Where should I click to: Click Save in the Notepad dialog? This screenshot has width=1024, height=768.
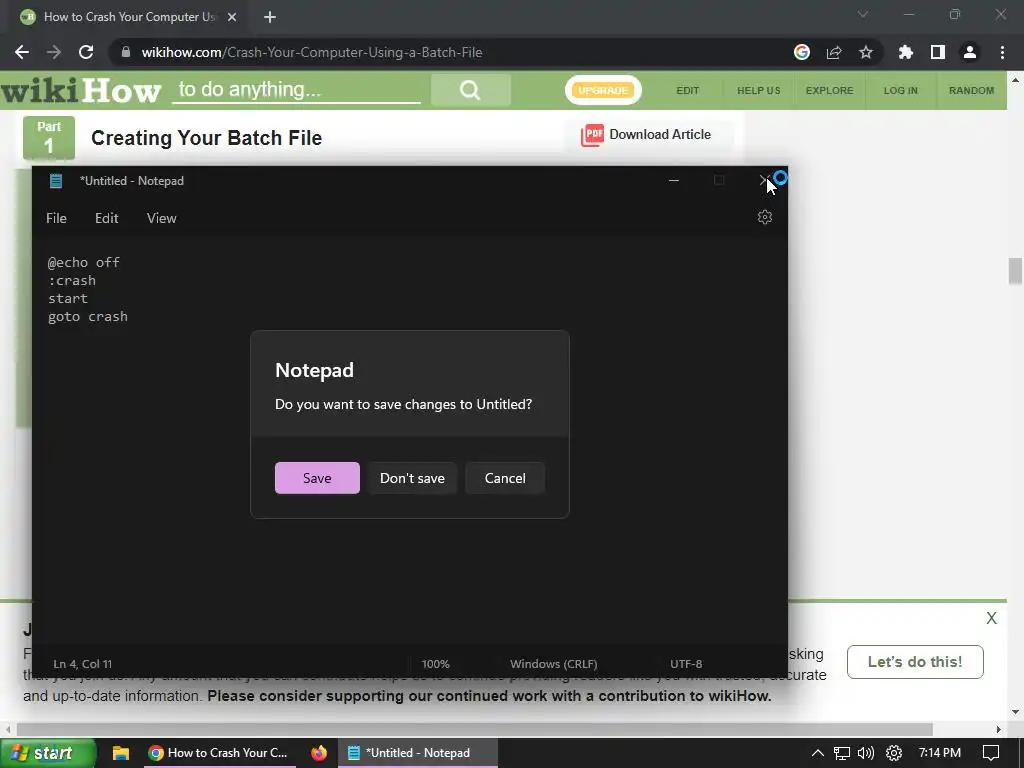tap(317, 478)
